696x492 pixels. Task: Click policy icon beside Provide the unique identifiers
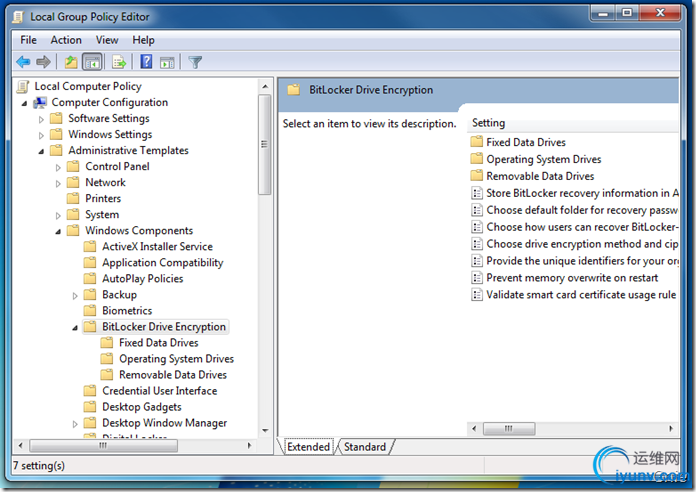click(477, 261)
